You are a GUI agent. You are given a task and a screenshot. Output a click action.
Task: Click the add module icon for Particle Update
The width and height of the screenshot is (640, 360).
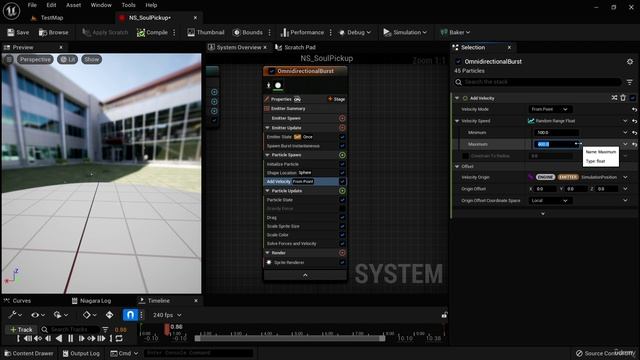click(x=342, y=191)
